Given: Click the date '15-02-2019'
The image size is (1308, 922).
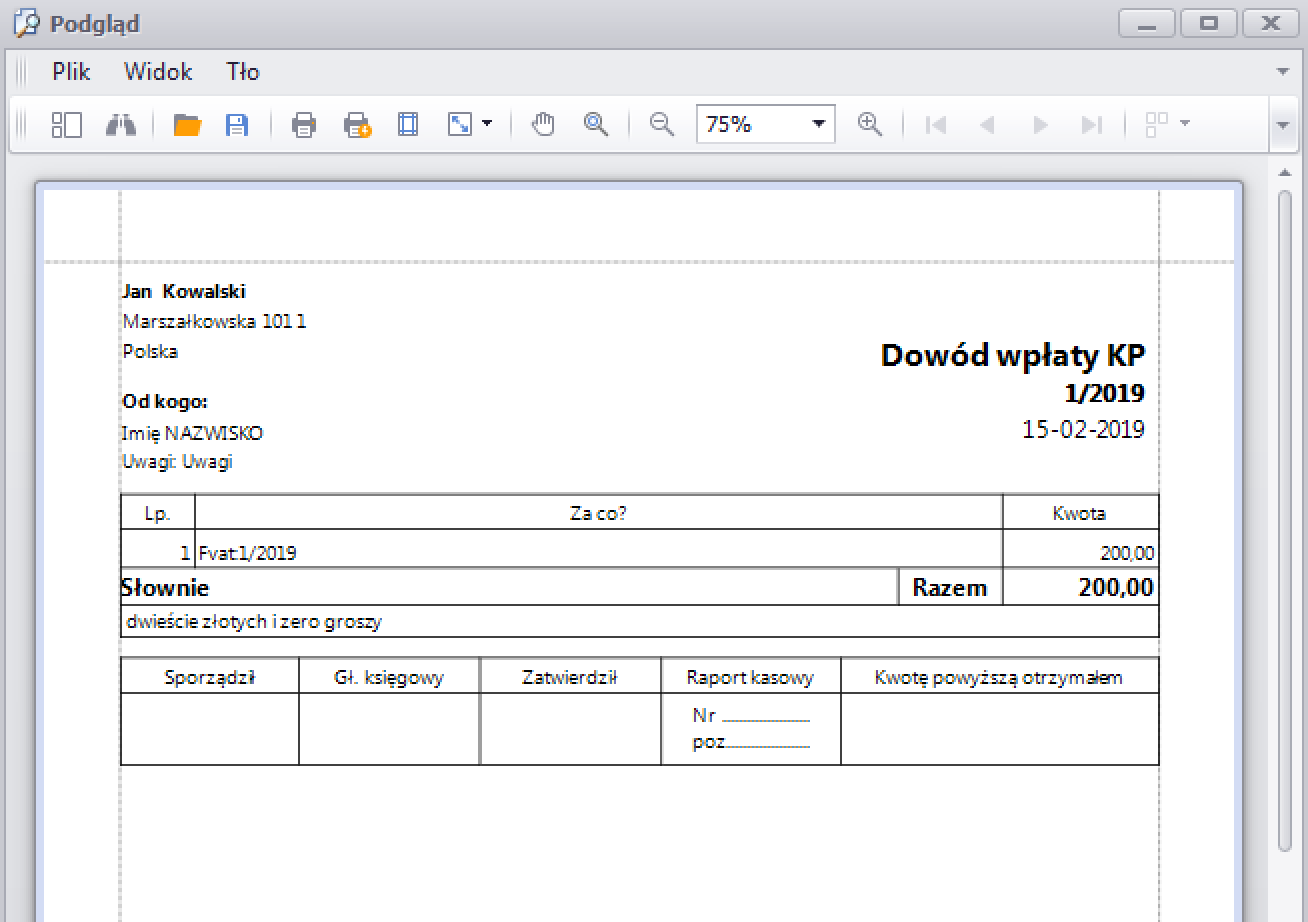Looking at the screenshot, I should (1083, 429).
